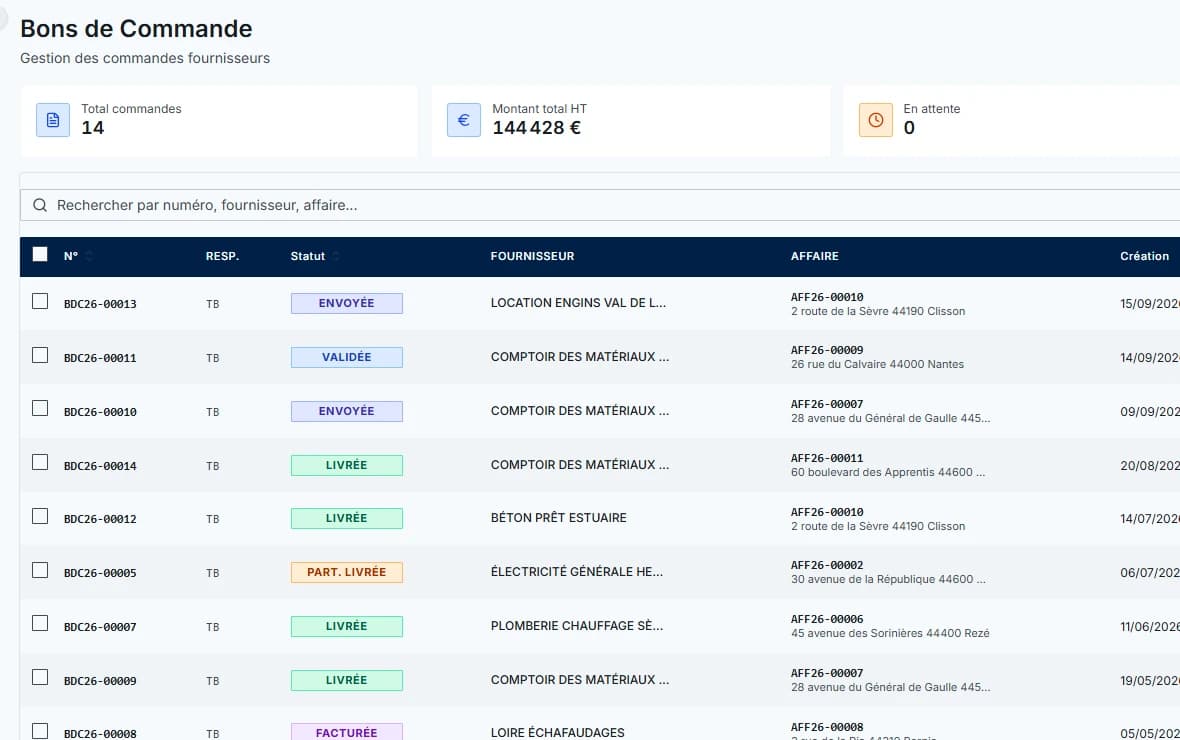Viewport: 1180px width, 740px height.
Task: Click the VALIDÉE status badge
Action: tap(347, 358)
